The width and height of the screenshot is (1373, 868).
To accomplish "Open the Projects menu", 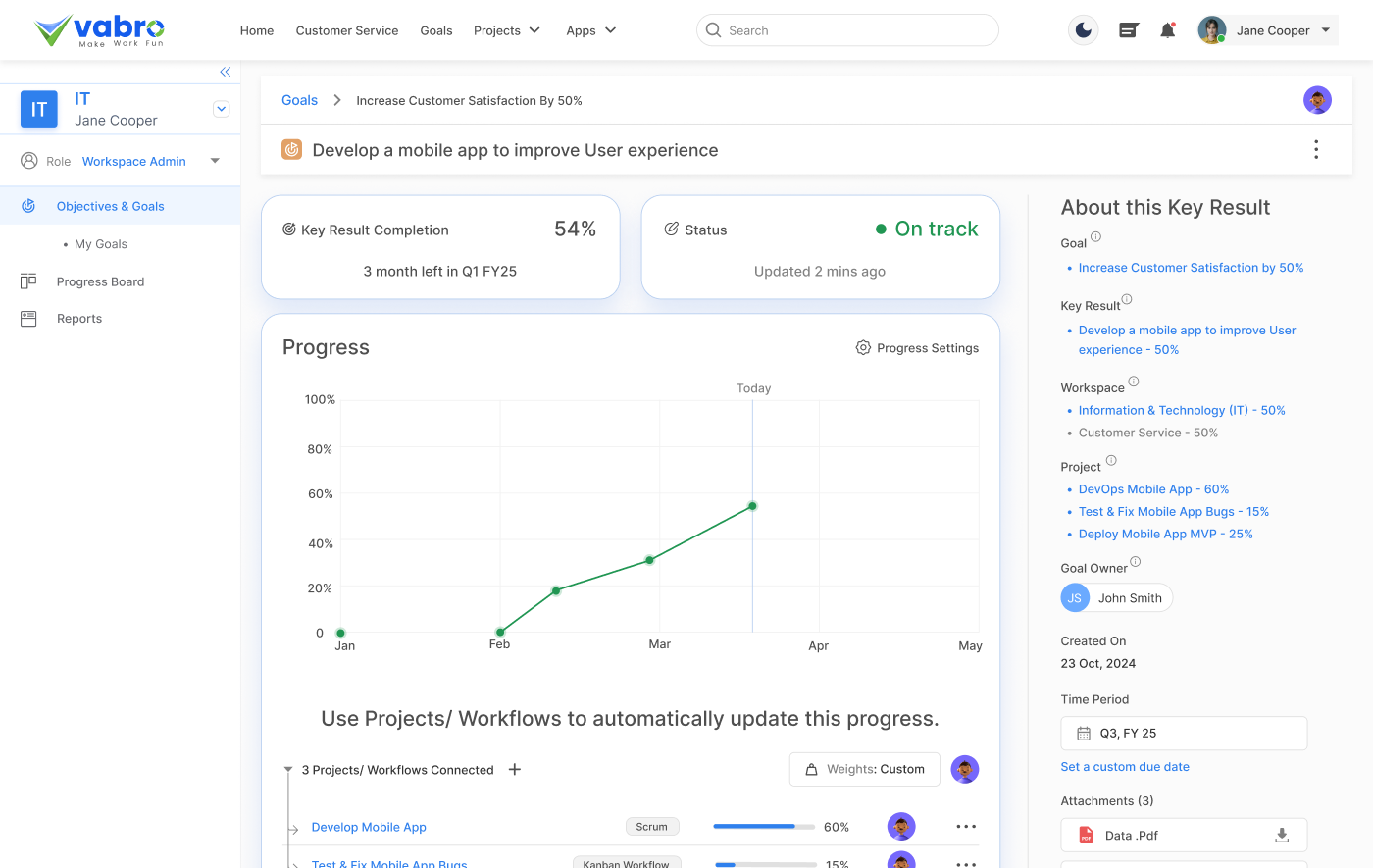I will (x=506, y=30).
